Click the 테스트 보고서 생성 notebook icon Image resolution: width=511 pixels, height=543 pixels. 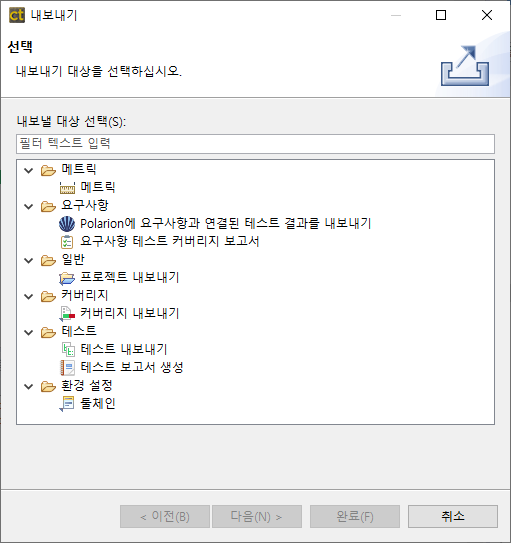pyautogui.click(x=68, y=367)
